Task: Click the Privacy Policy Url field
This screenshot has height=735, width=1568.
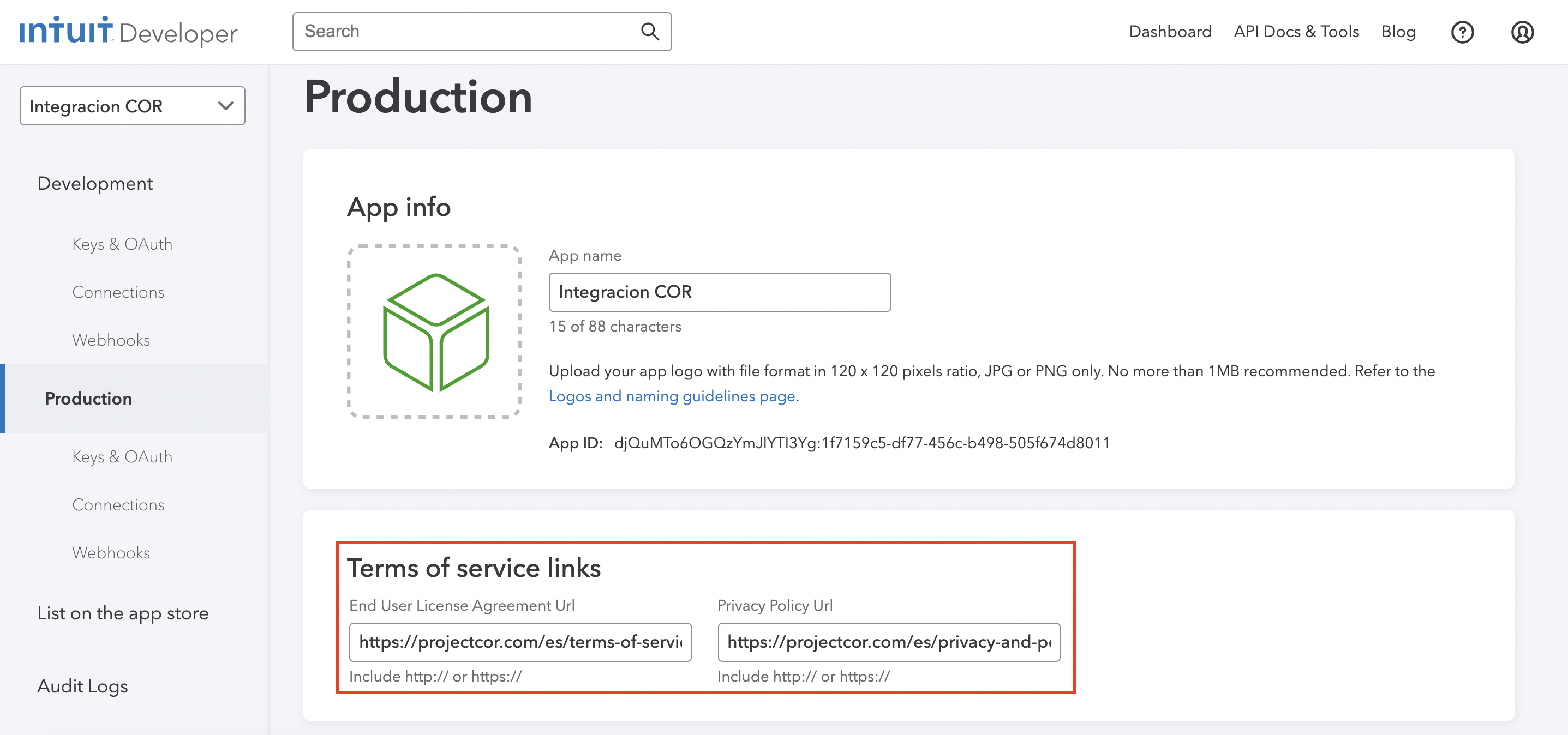Action: pos(888,642)
